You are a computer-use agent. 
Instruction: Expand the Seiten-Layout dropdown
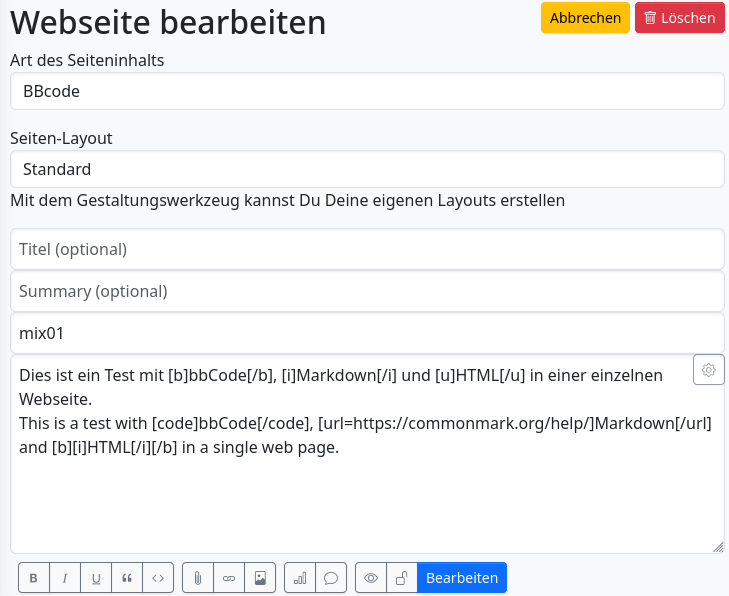367,169
